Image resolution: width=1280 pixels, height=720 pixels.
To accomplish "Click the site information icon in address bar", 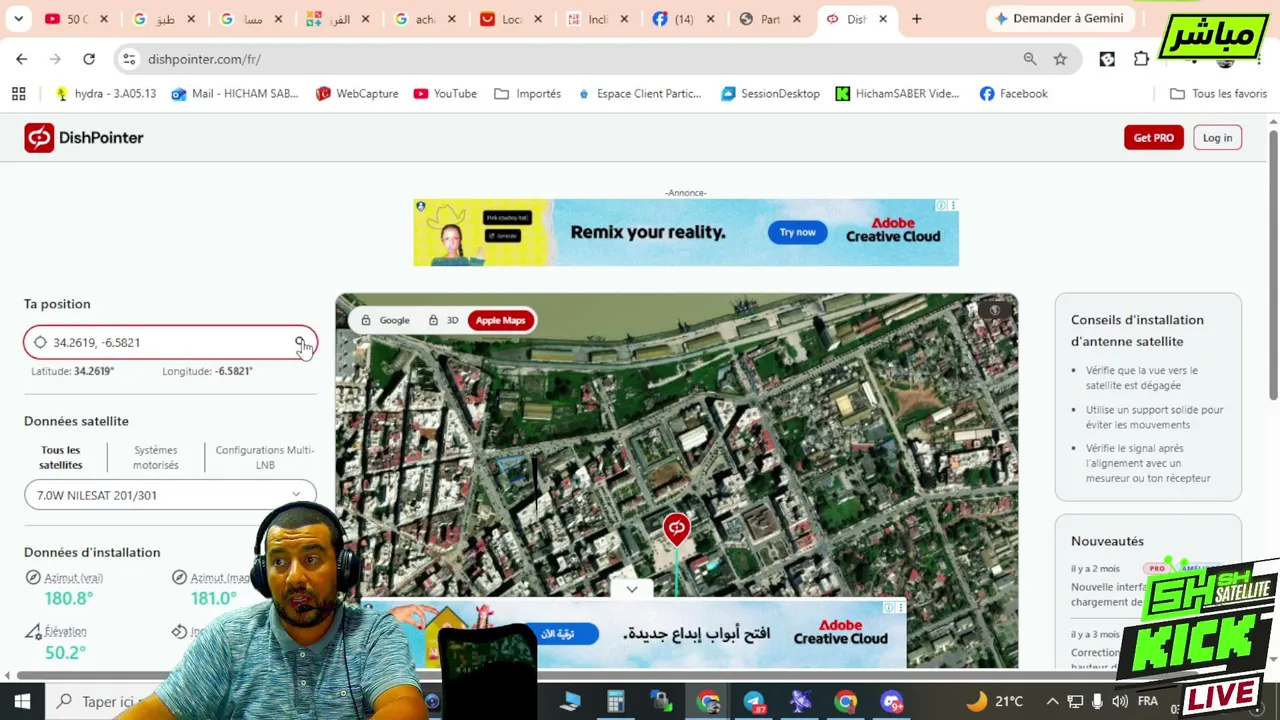I will 129,59.
